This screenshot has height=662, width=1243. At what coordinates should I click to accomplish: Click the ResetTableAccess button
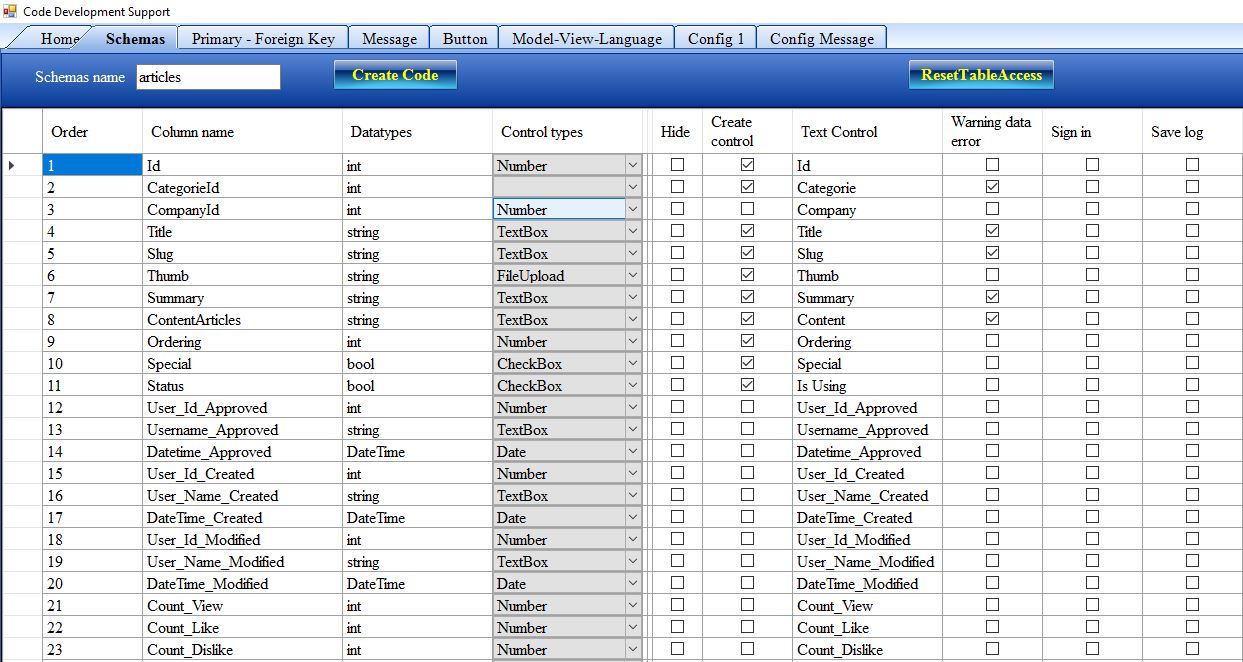(981, 75)
